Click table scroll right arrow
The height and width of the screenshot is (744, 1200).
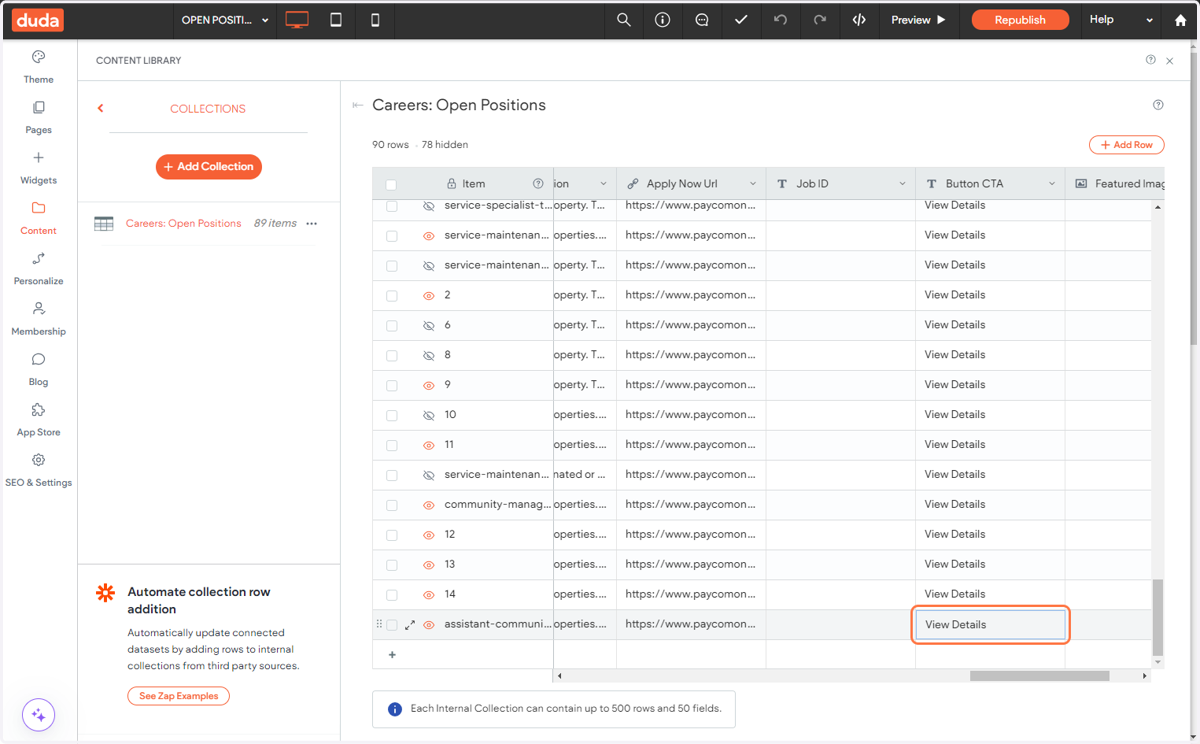coord(1145,676)
